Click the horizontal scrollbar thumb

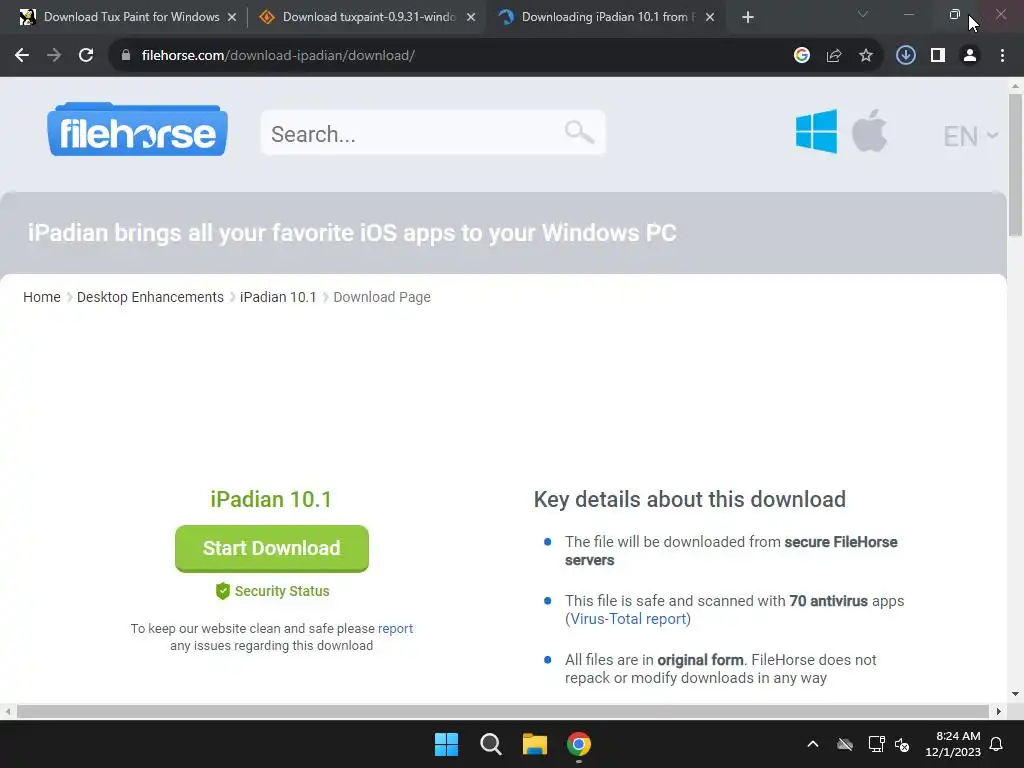click(503, 711)
